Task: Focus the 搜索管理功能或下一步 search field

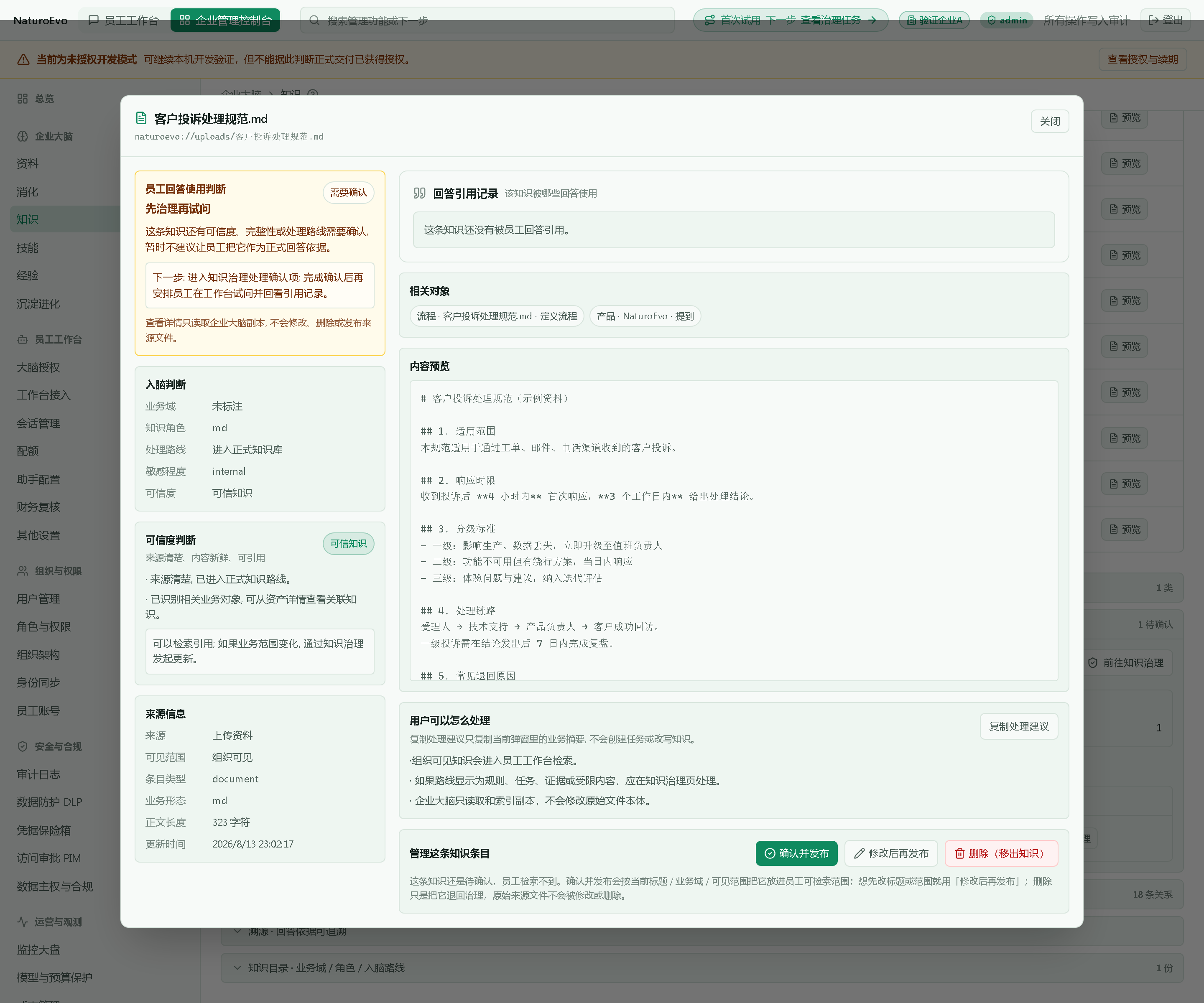Action: coord(487,20)
